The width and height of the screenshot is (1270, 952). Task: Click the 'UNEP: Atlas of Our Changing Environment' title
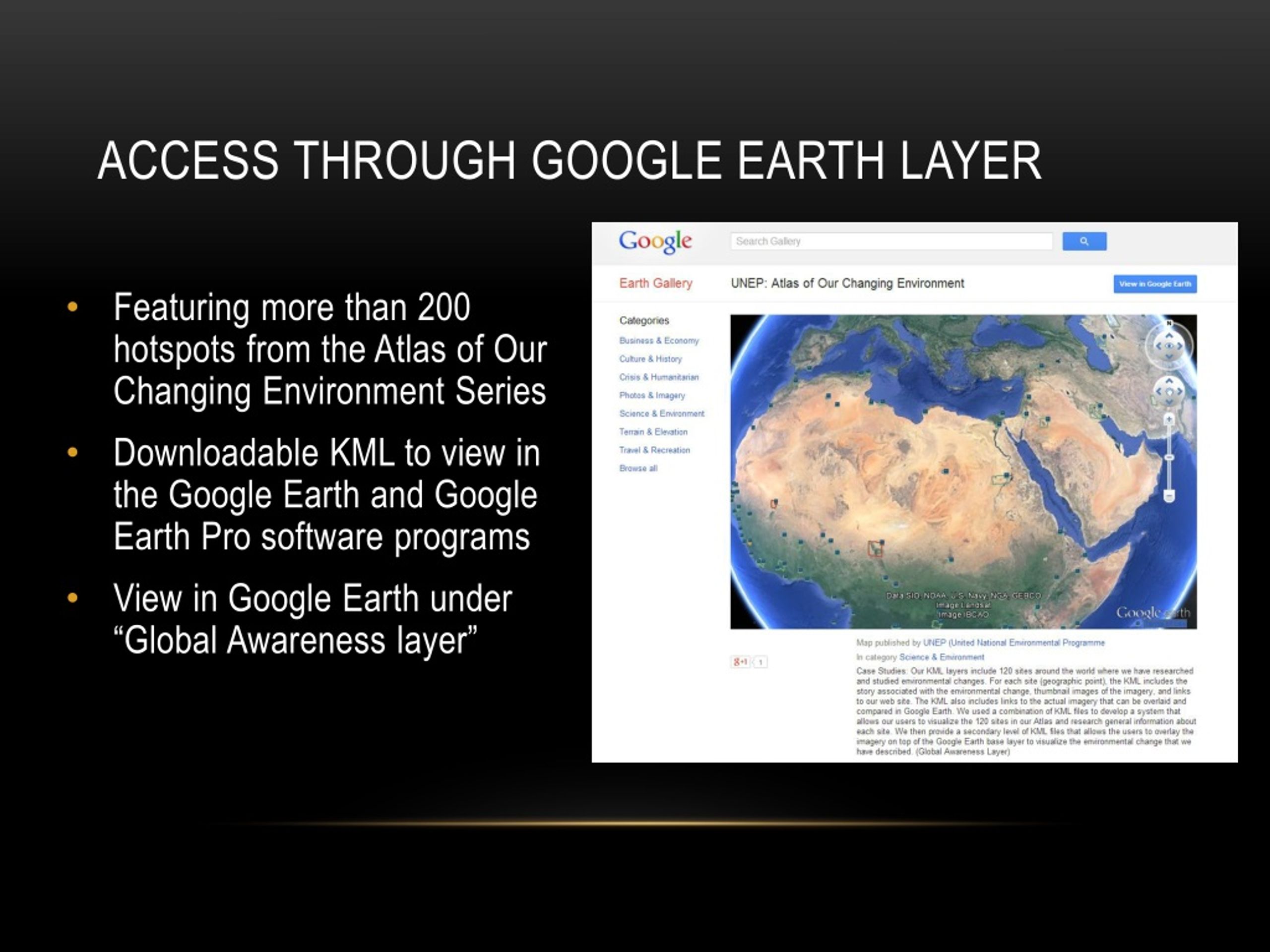tap(847, 284)
